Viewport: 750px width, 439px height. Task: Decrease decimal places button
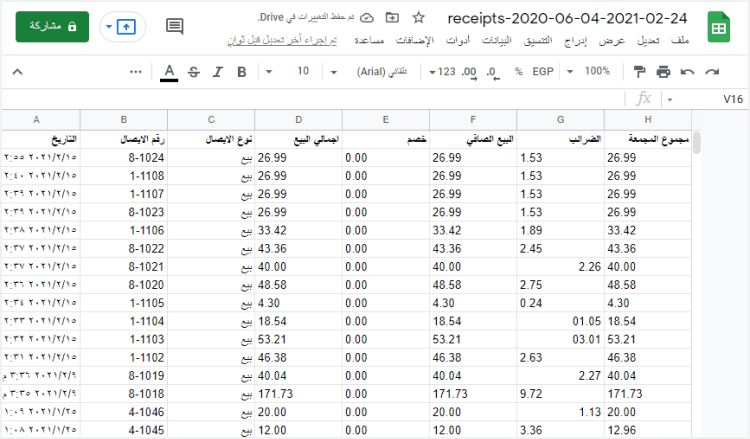[x=493, y=73]
